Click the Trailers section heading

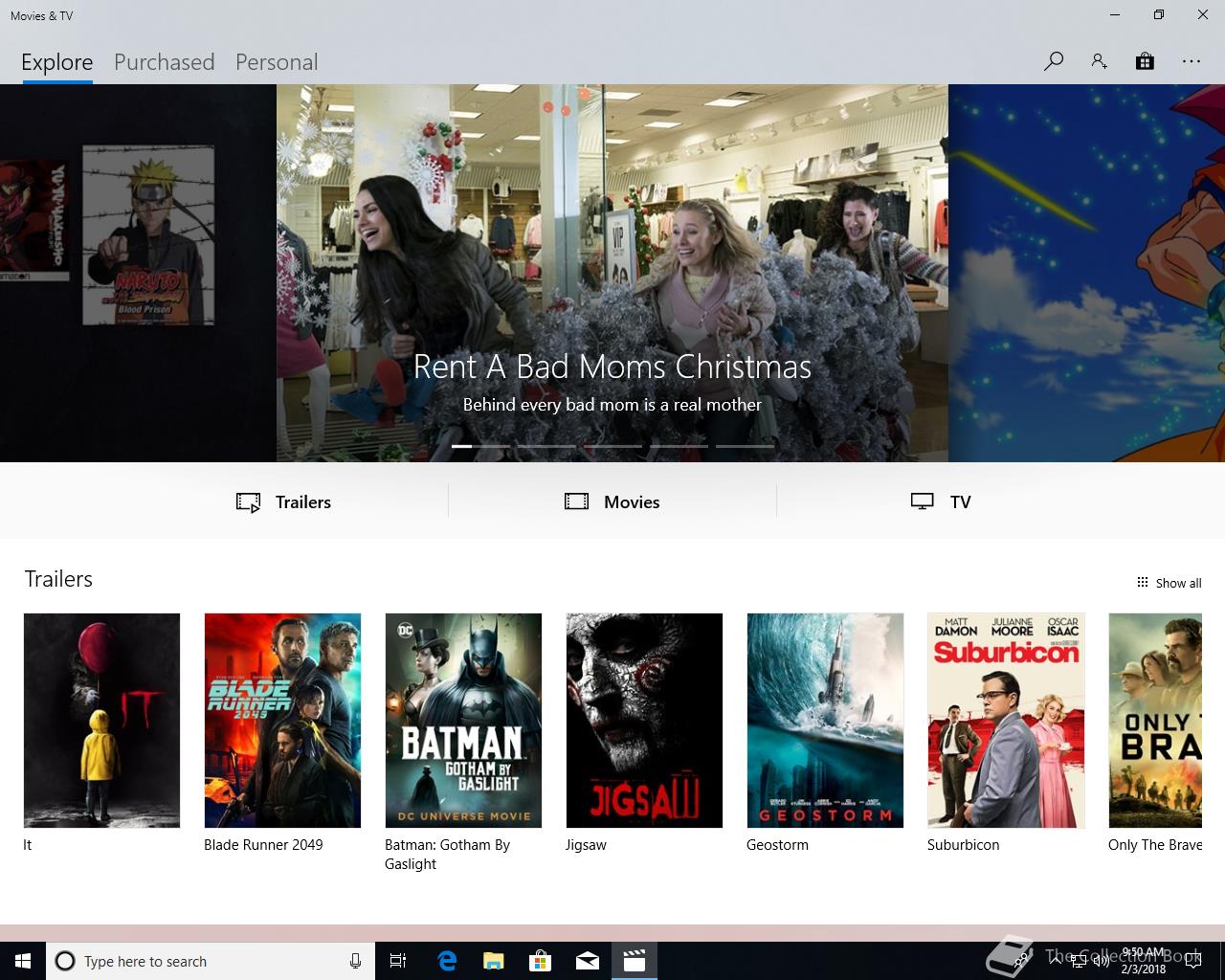pyautogui.click(x=58, y=579)
